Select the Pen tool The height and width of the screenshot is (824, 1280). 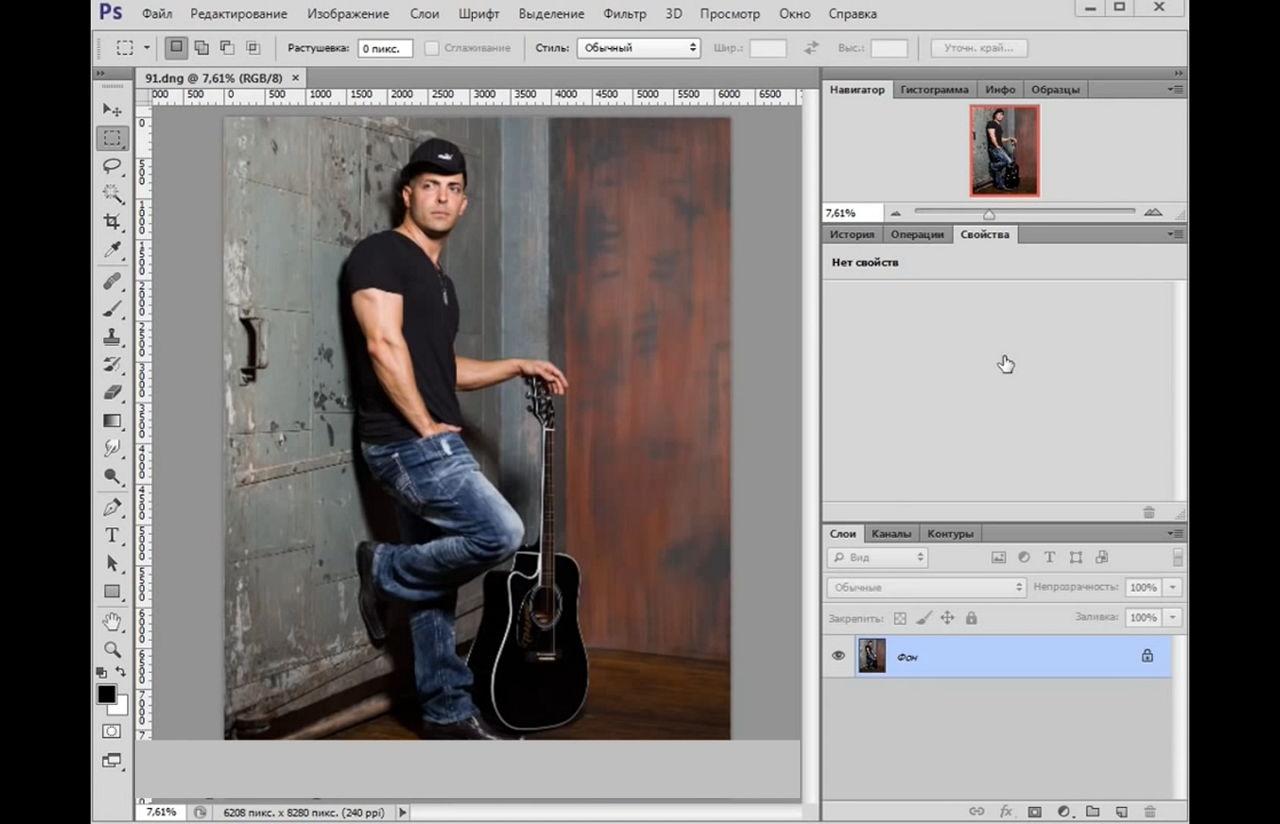click(x=112, y=508)
